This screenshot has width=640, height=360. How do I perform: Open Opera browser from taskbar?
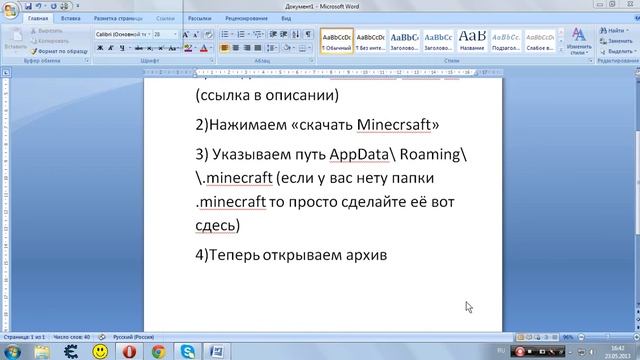point(129,351)
